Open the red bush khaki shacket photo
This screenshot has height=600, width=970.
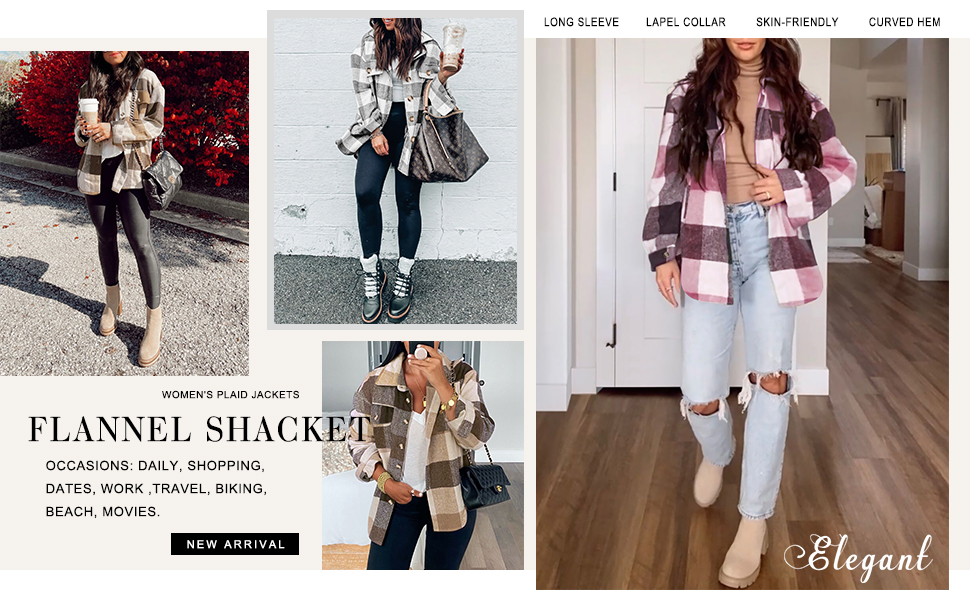[124, 213]
